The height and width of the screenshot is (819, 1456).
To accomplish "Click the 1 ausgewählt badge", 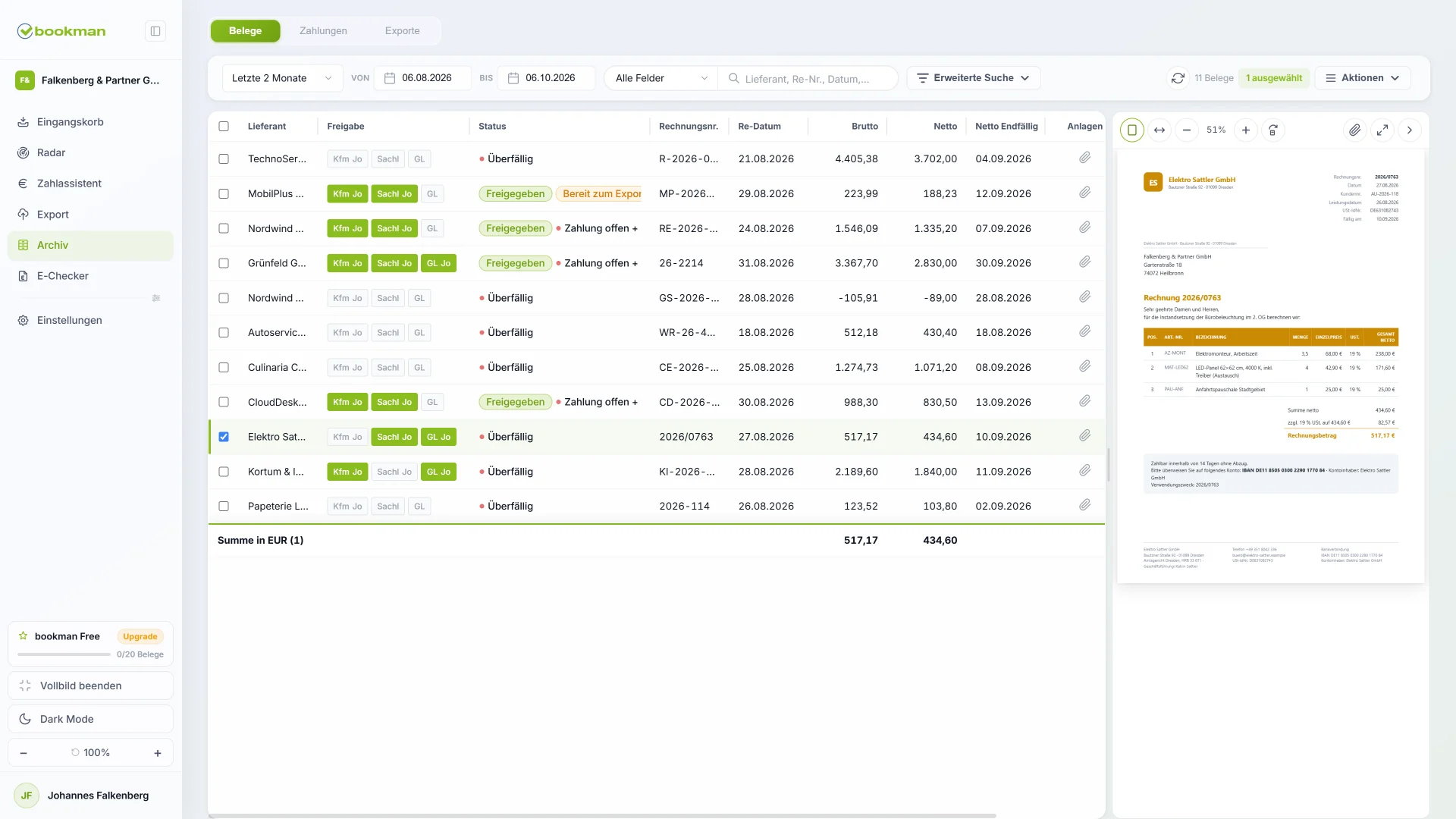I will click(1274, 78).
